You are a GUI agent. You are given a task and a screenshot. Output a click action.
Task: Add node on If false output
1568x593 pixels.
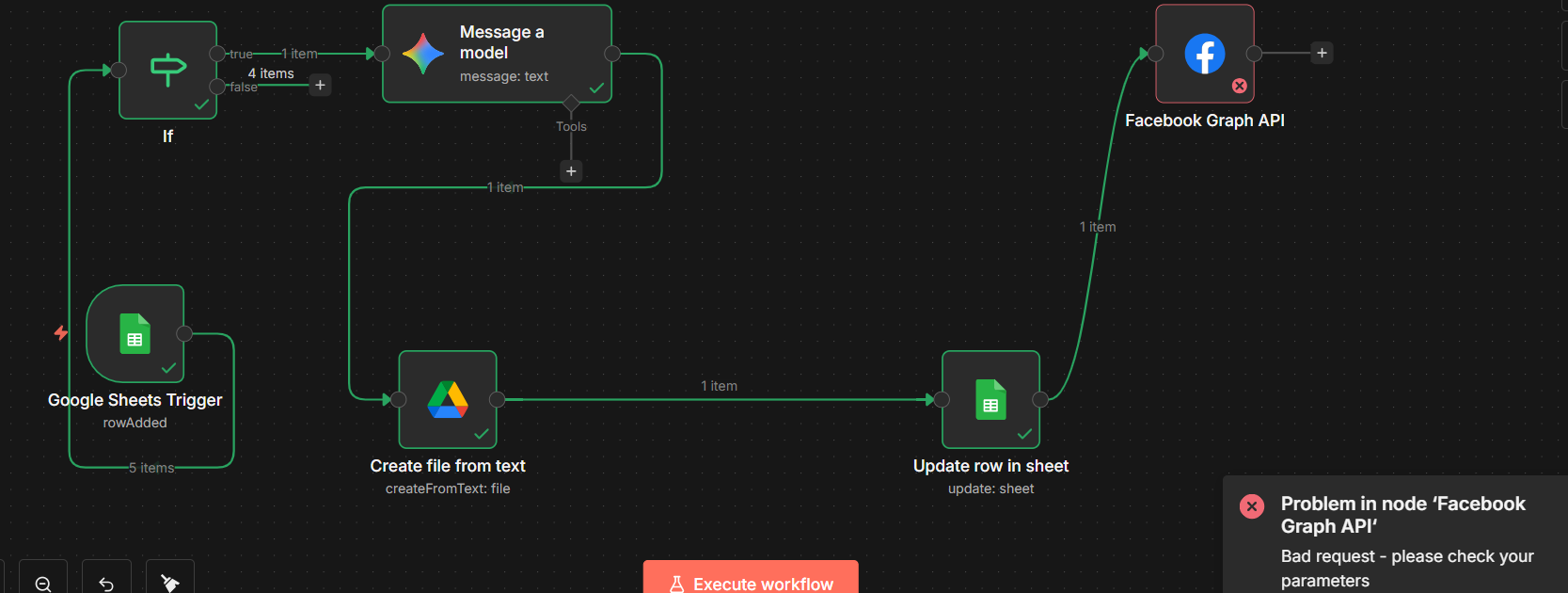tap(320, 85)
